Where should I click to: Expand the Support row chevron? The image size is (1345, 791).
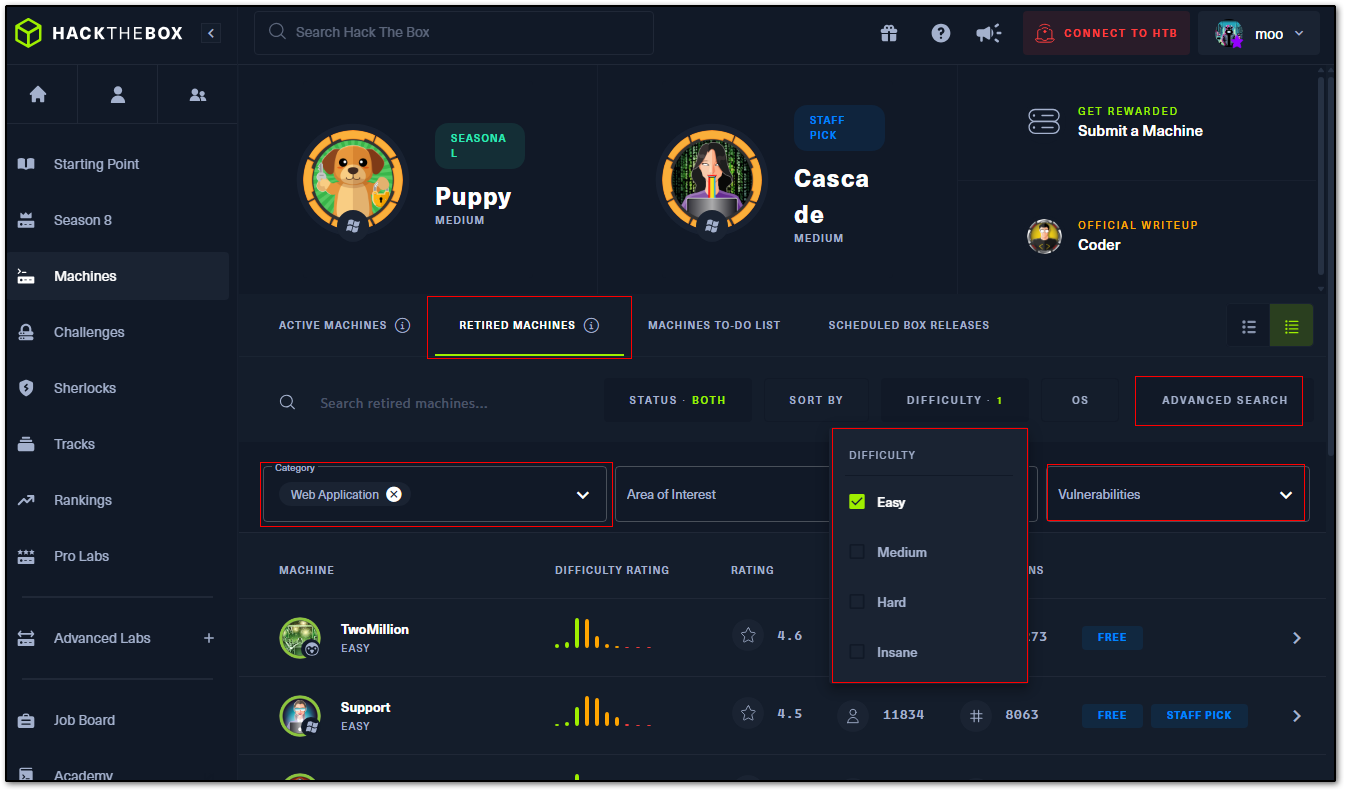coord(1297,716)
